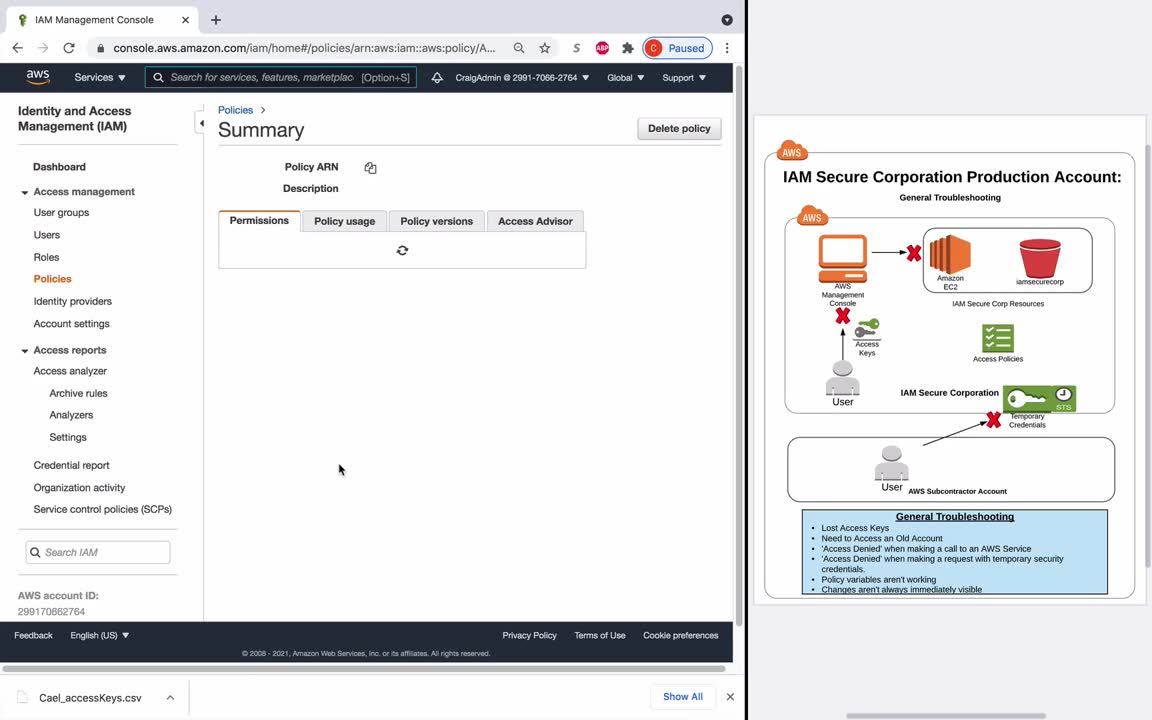Open Dashboard in IAM sidebar
This screenshot has height=720, width=1152.
pos(60,167)
